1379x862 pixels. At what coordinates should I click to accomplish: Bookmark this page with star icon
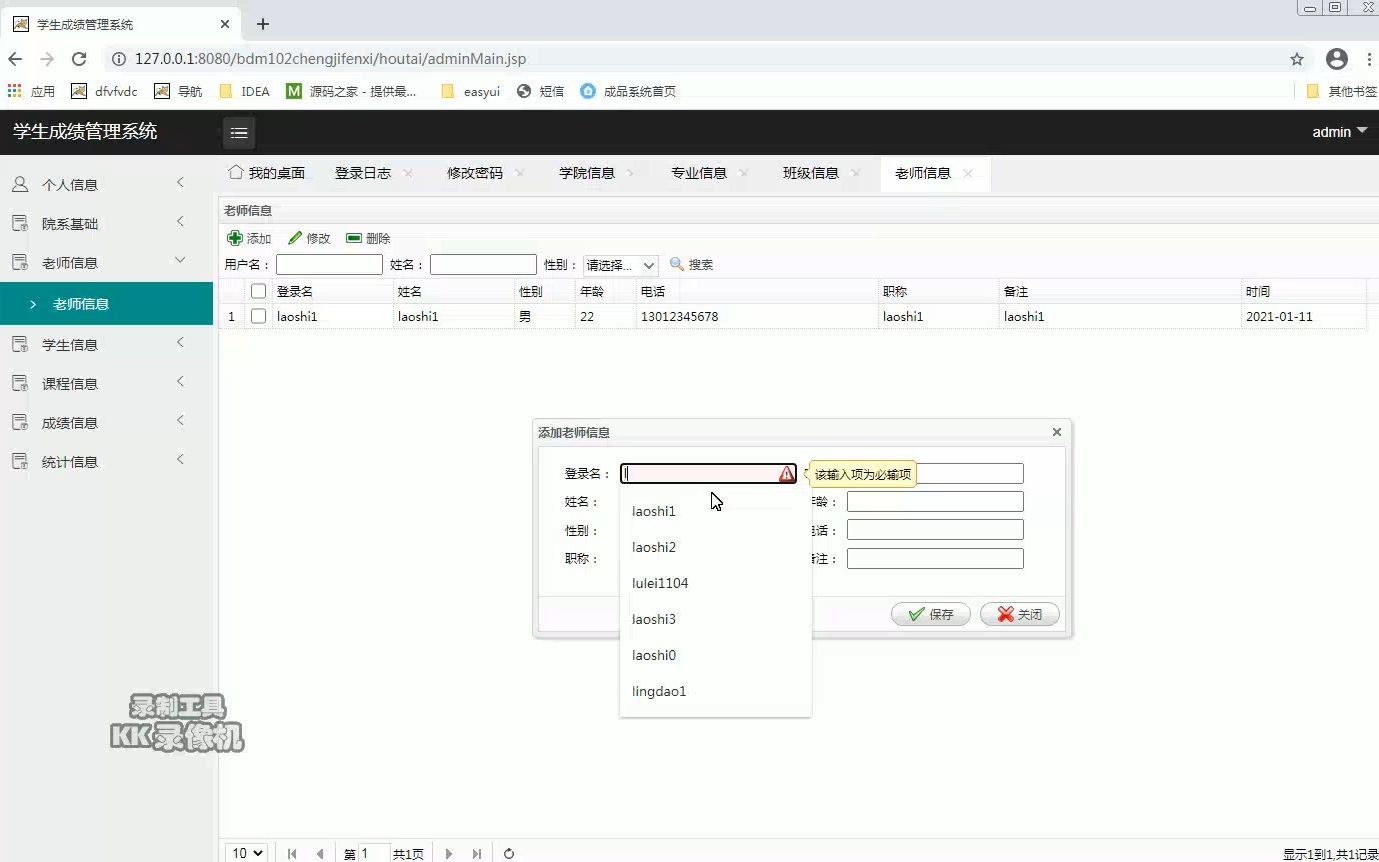[1297, 59]
